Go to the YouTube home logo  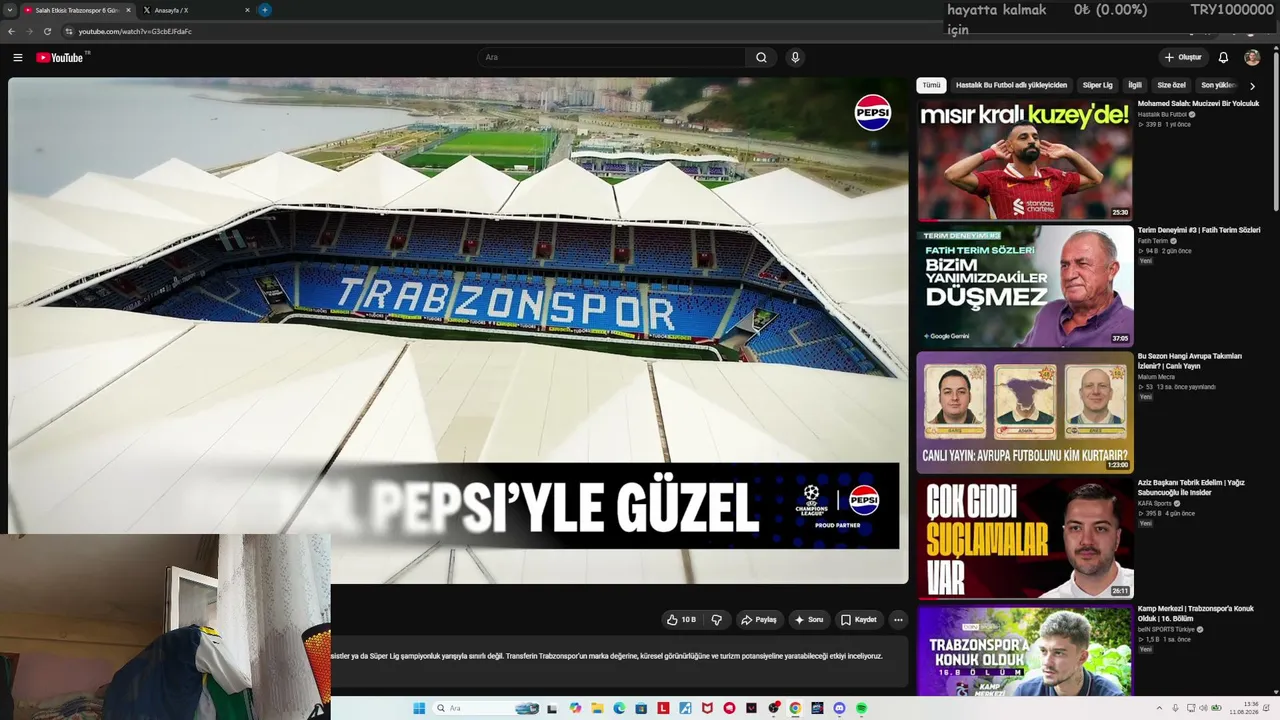point(62,57)
